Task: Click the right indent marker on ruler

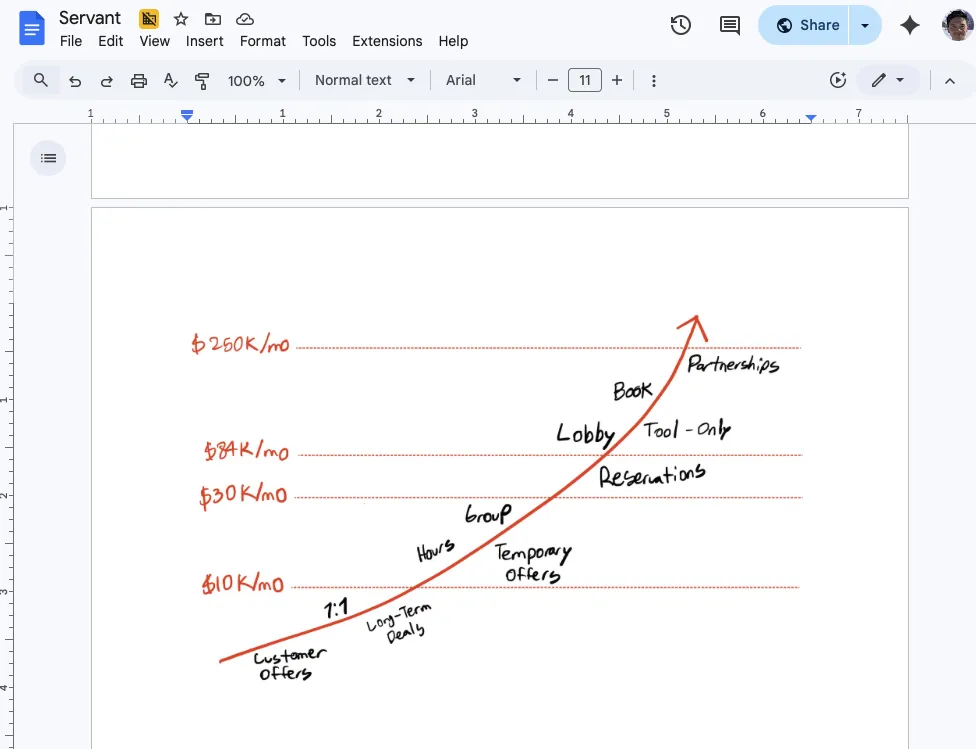Action: [x=810, y=117]
